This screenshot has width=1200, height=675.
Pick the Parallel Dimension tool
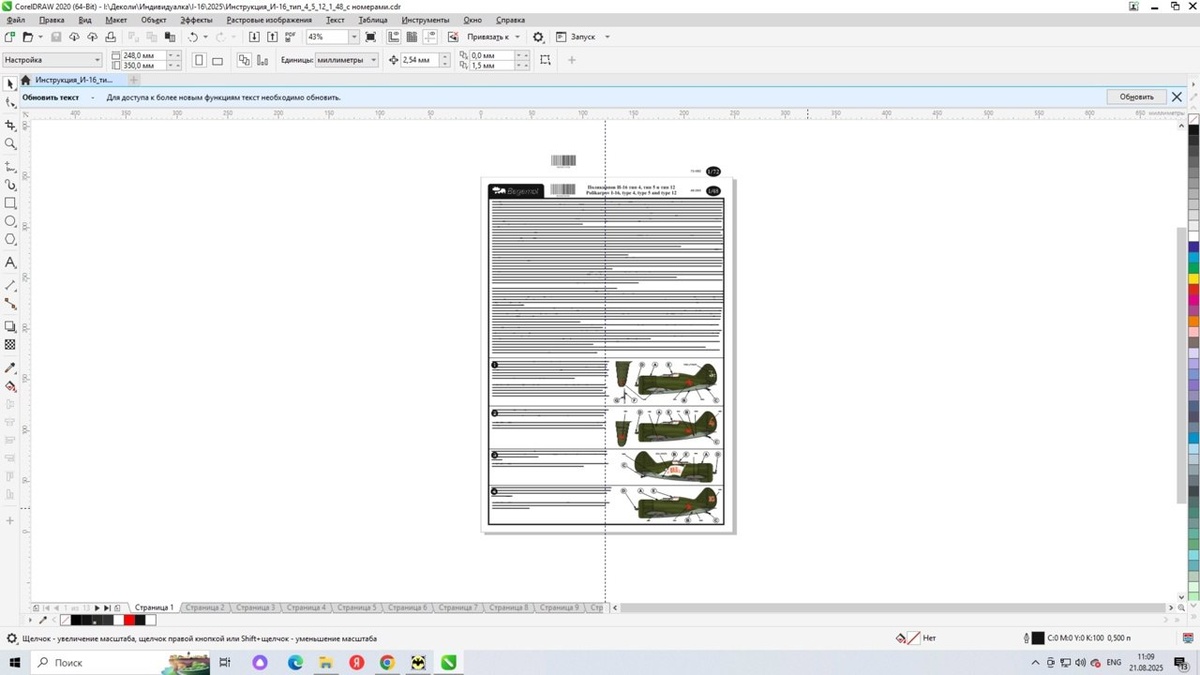10,285
